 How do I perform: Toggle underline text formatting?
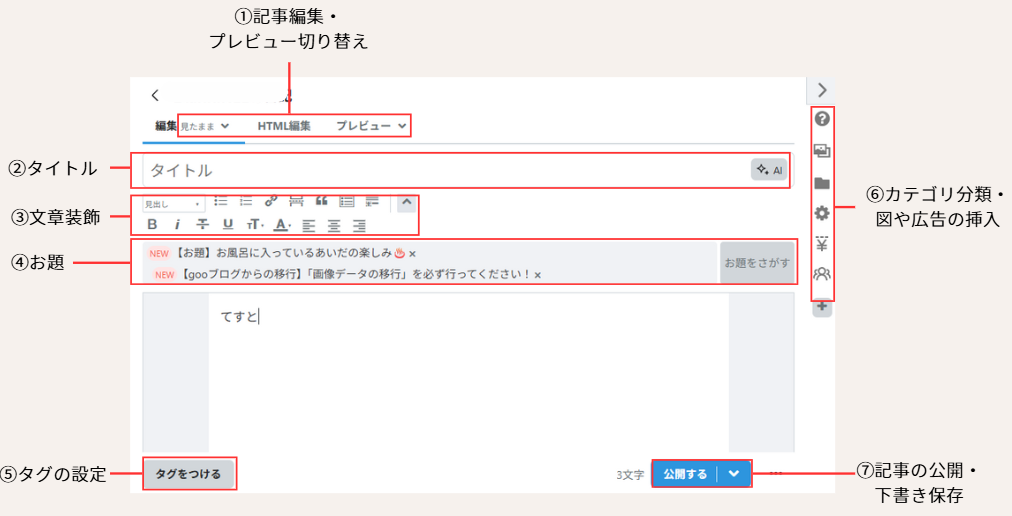[x=228, y=224]
